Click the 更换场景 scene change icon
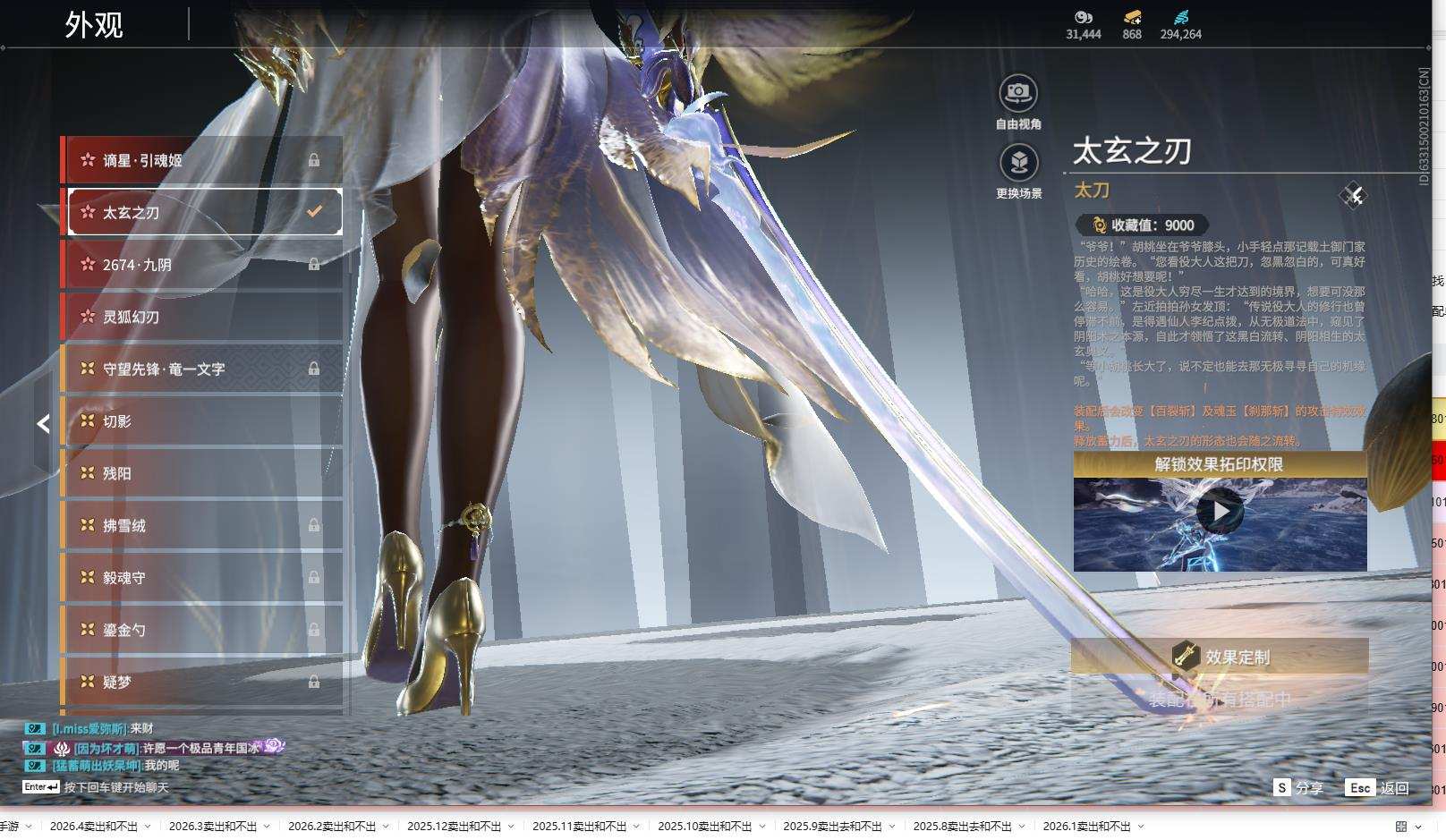 [1018, 162]
